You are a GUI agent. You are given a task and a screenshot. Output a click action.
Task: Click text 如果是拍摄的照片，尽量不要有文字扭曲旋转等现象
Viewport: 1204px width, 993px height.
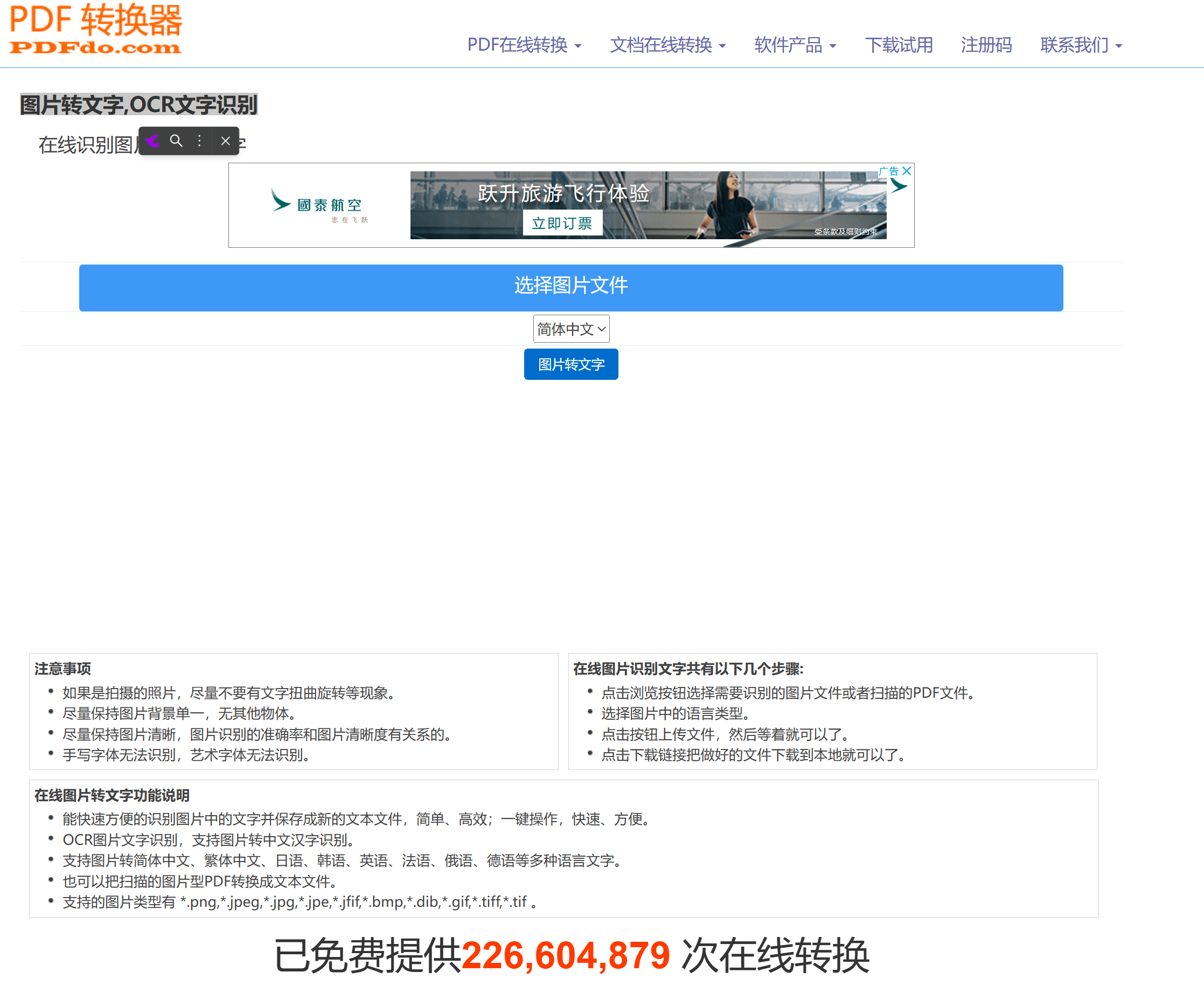point(229,693)
